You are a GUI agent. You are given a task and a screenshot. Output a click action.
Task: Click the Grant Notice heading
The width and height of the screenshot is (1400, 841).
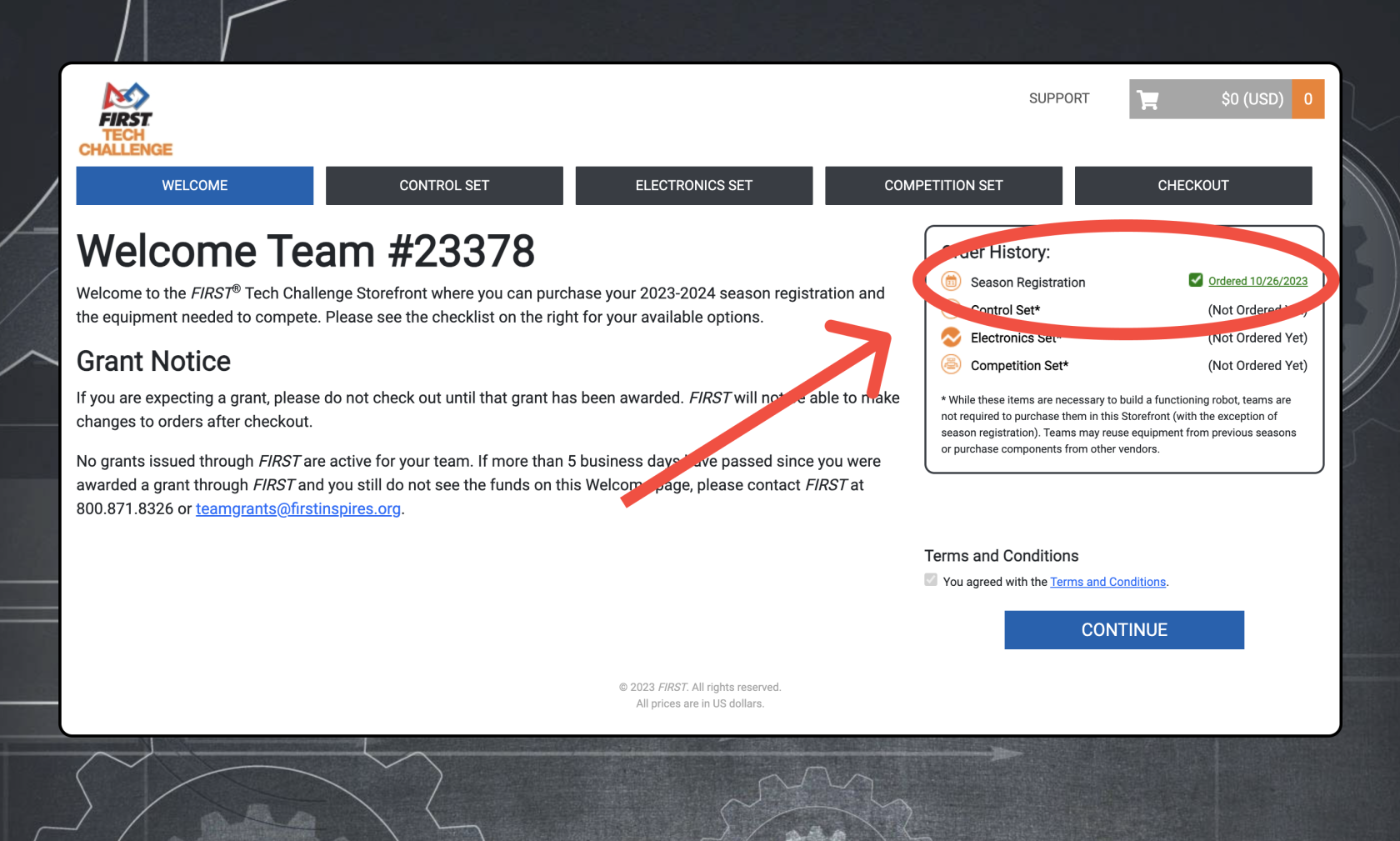click(x=153, y=361)
